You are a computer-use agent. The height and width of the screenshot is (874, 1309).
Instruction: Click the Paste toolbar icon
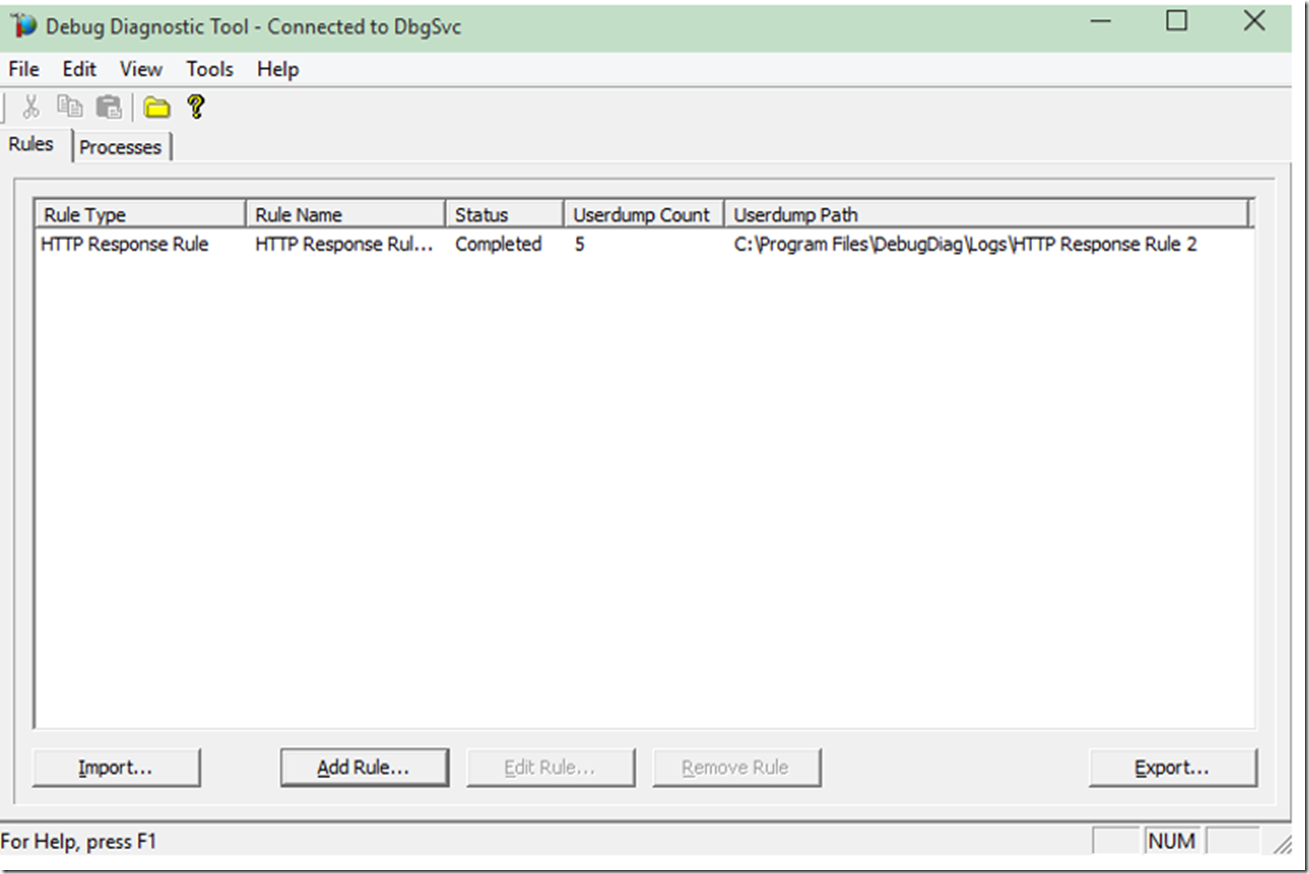click(108, 107)
